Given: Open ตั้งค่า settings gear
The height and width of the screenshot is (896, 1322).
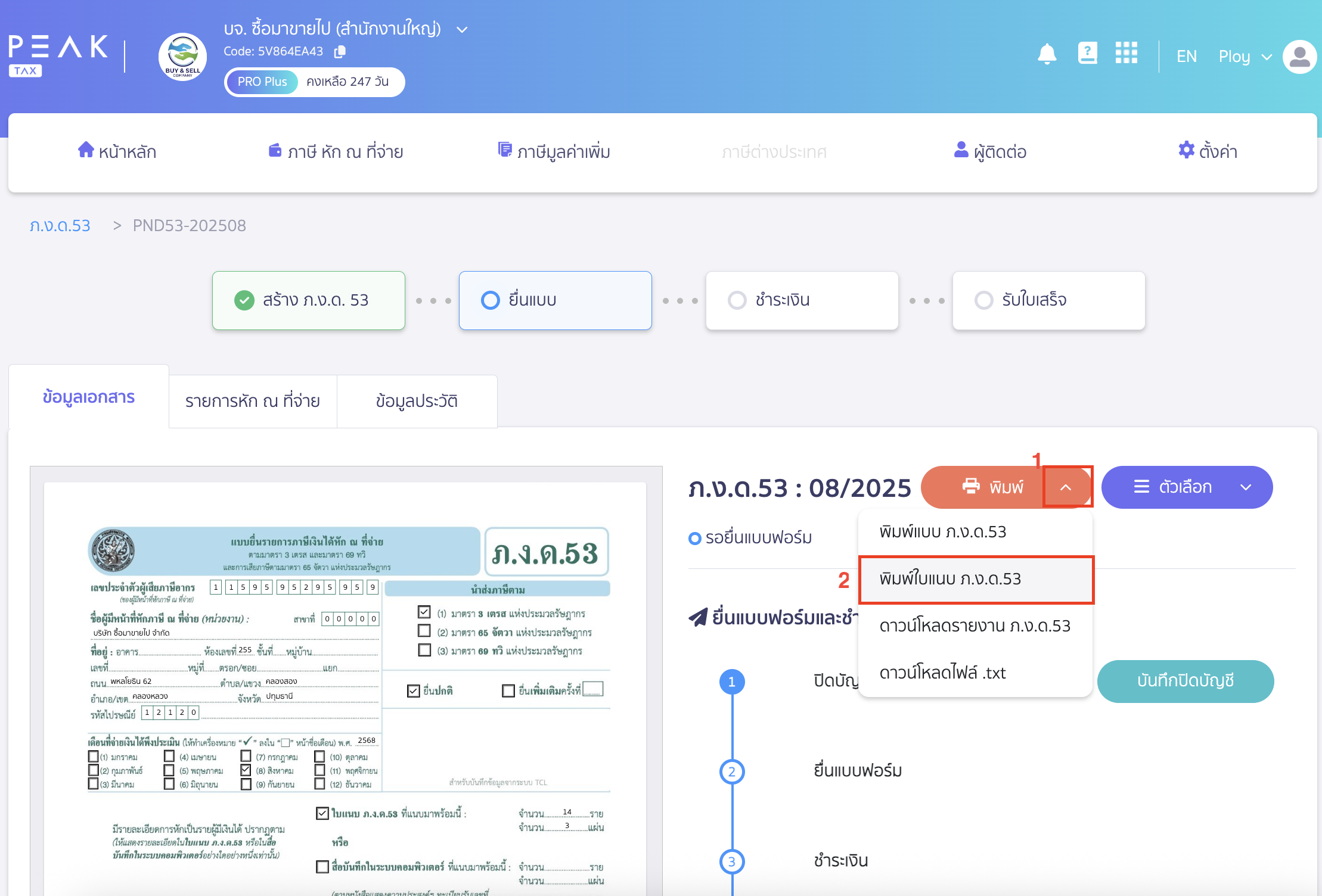Looking at the screenshot, I should [x=1208, y=151].
